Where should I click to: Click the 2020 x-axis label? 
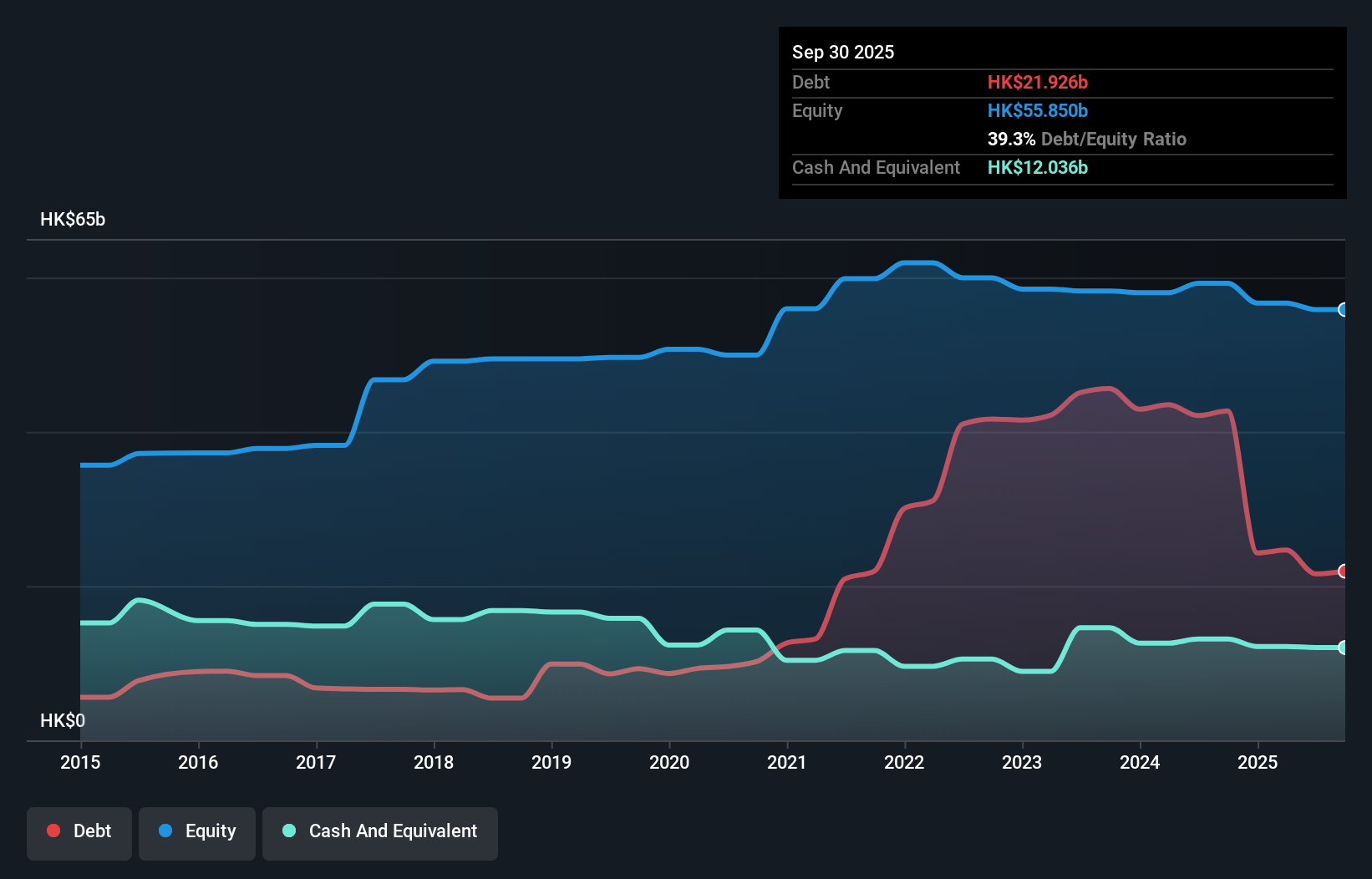[669, 762]
